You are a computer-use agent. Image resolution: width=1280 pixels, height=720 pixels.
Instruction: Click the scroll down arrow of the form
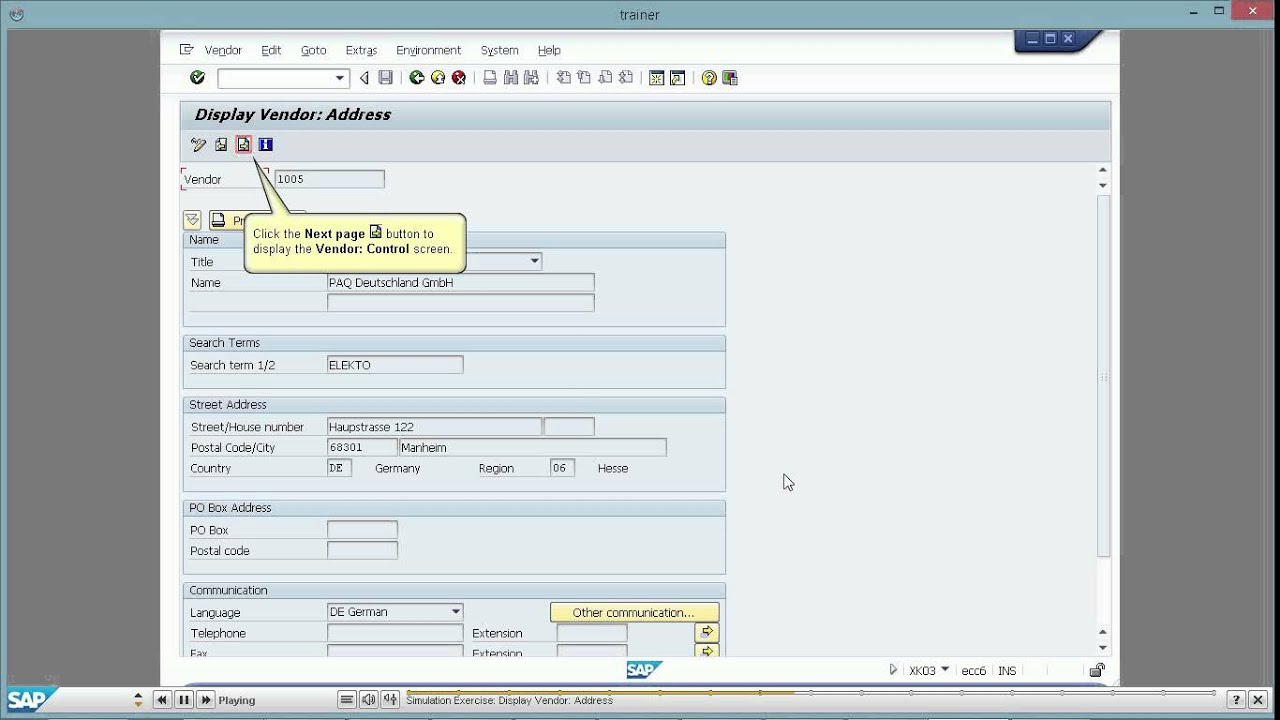[1103, 648]
